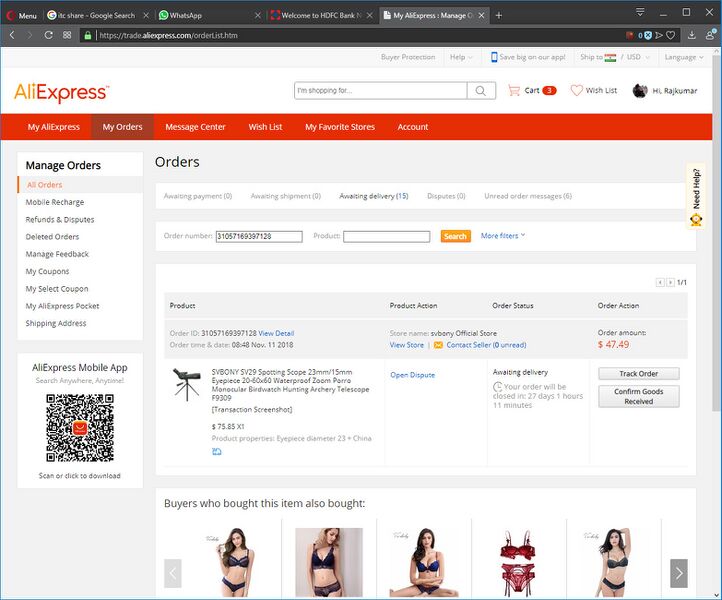Focus the Product filter field
The image size is (722, 600).
click(x=386, y=236)
